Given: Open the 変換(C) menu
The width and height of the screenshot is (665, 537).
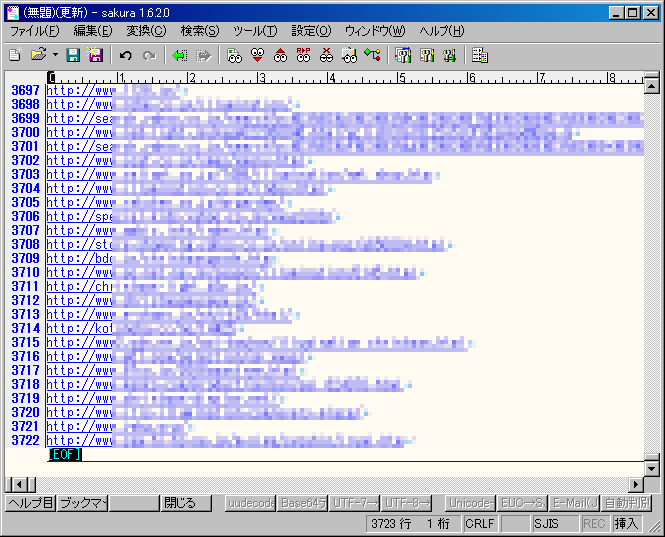Looking at the screenshot, I should (146, 31).
